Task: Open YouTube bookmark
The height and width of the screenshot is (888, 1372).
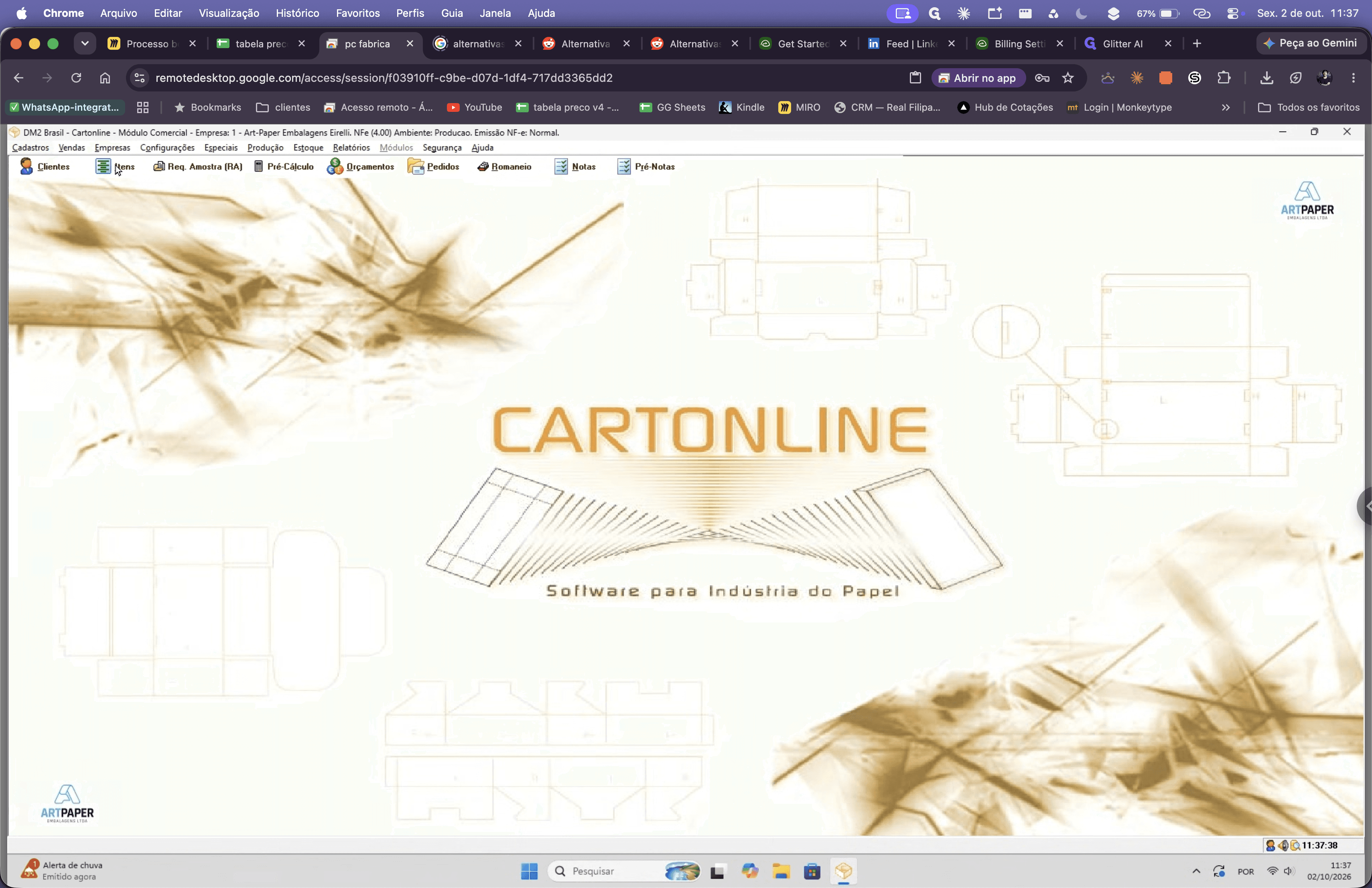Action: (475, 107)
